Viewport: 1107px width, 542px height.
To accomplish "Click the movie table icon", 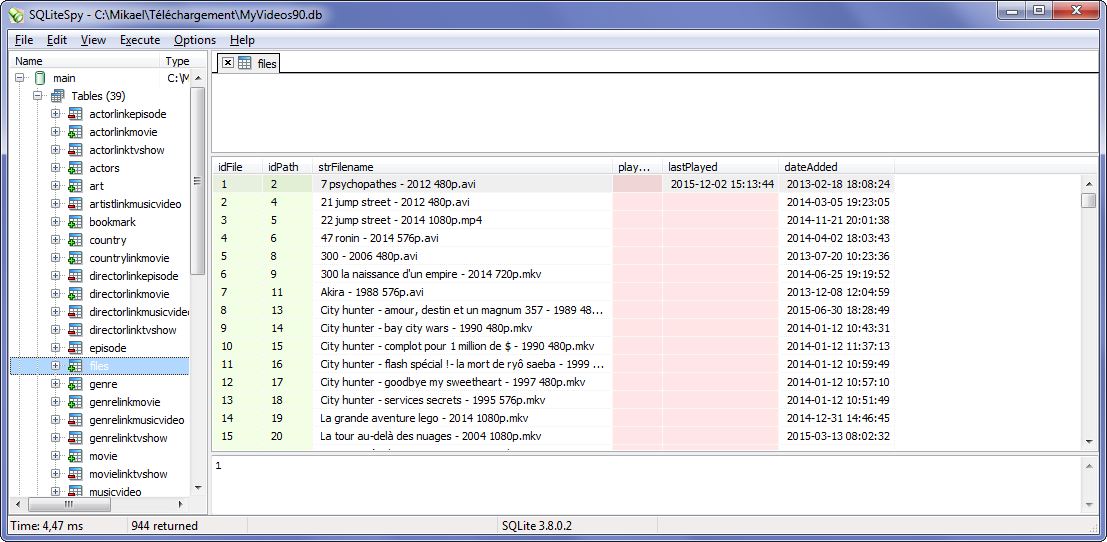I will (75, 456).
